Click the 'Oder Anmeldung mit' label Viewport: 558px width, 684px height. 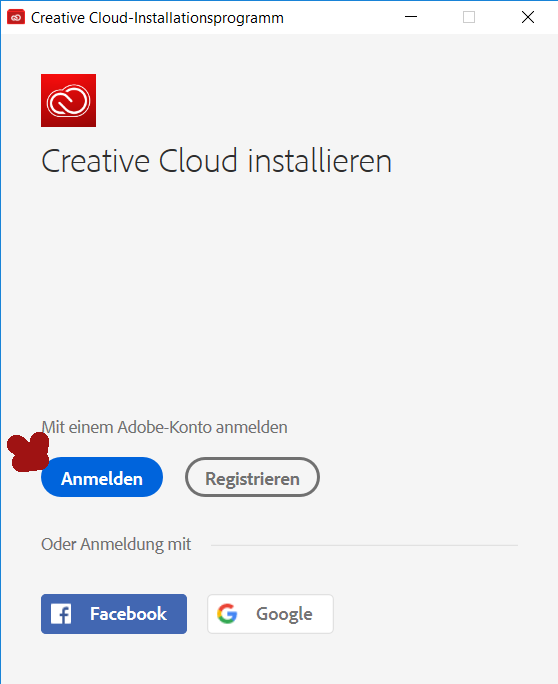(116, 544)
